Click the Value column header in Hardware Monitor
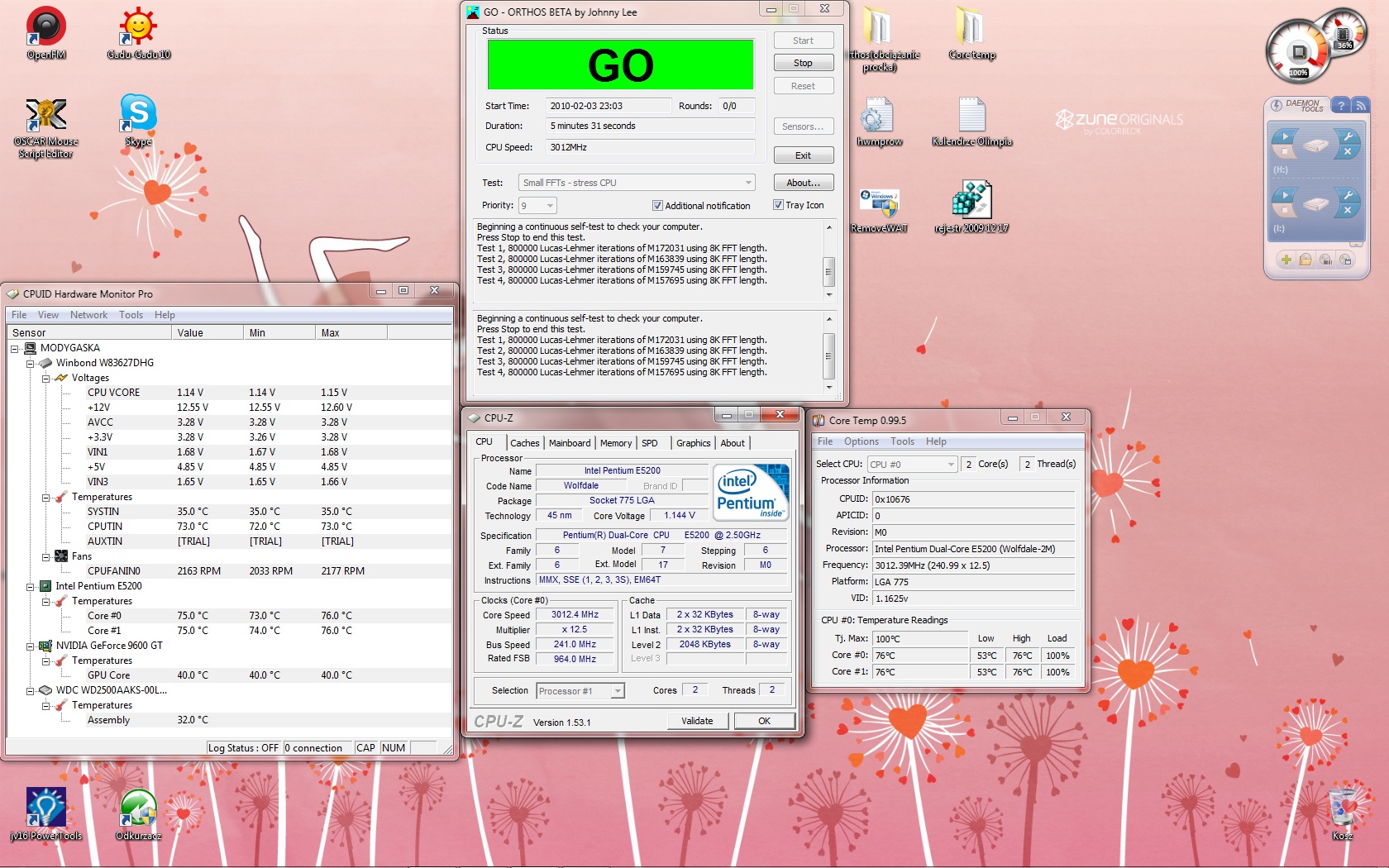The image size is (1389, 868). point(208,332)
